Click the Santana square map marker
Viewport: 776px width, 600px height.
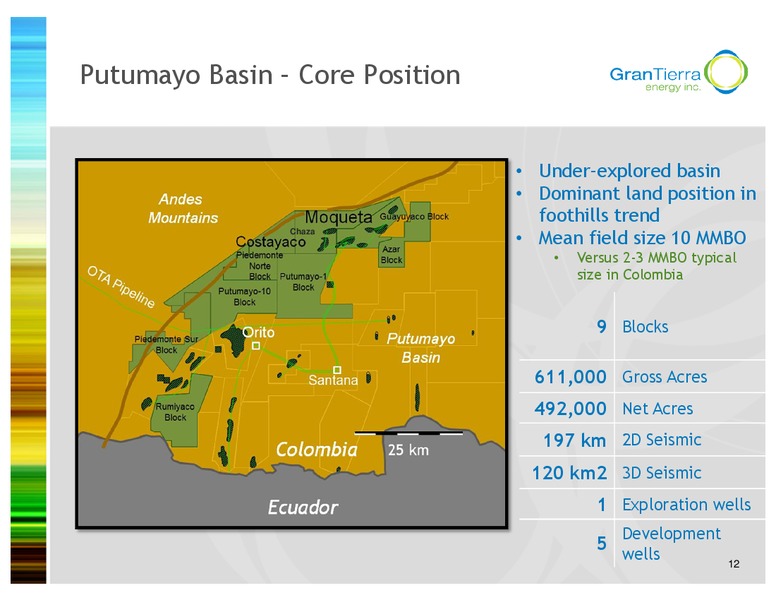coord(337,370)
